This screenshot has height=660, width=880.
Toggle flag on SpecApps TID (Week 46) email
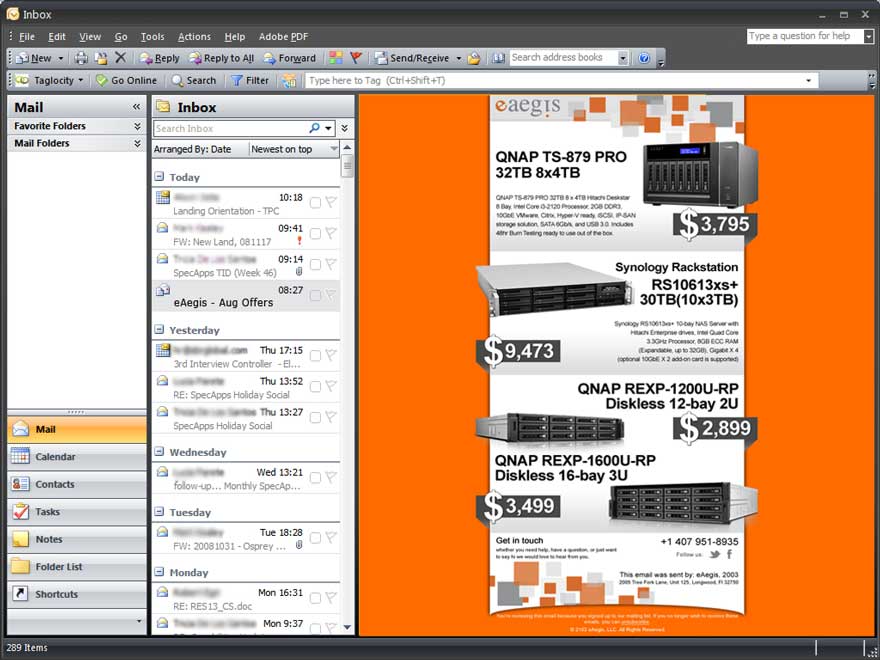[331, 264]
